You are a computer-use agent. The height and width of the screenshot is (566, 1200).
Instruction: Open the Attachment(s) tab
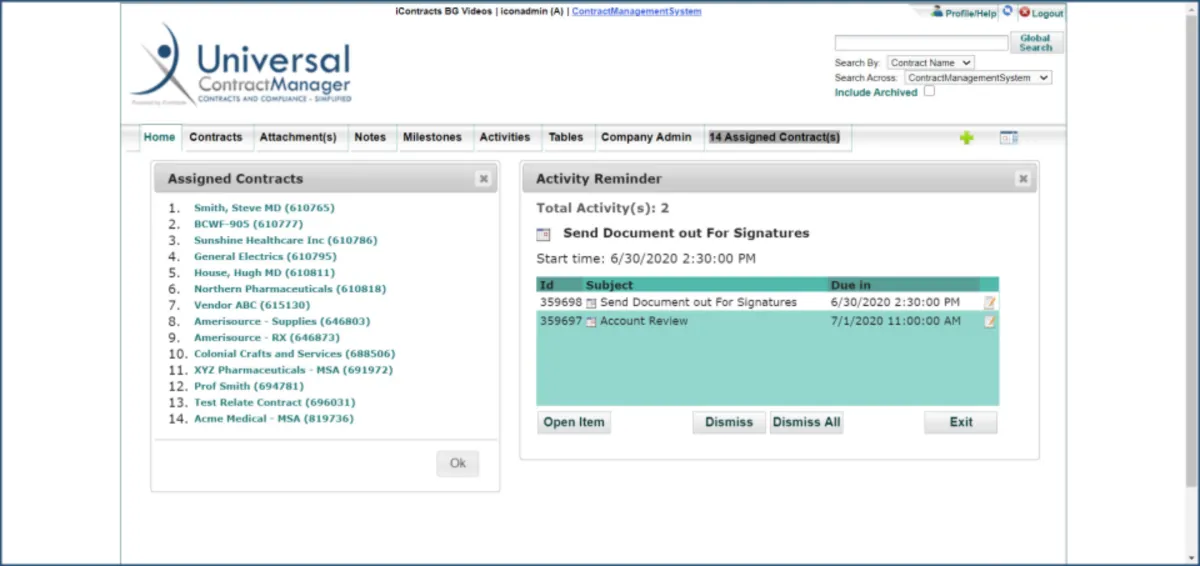[298, 138]
